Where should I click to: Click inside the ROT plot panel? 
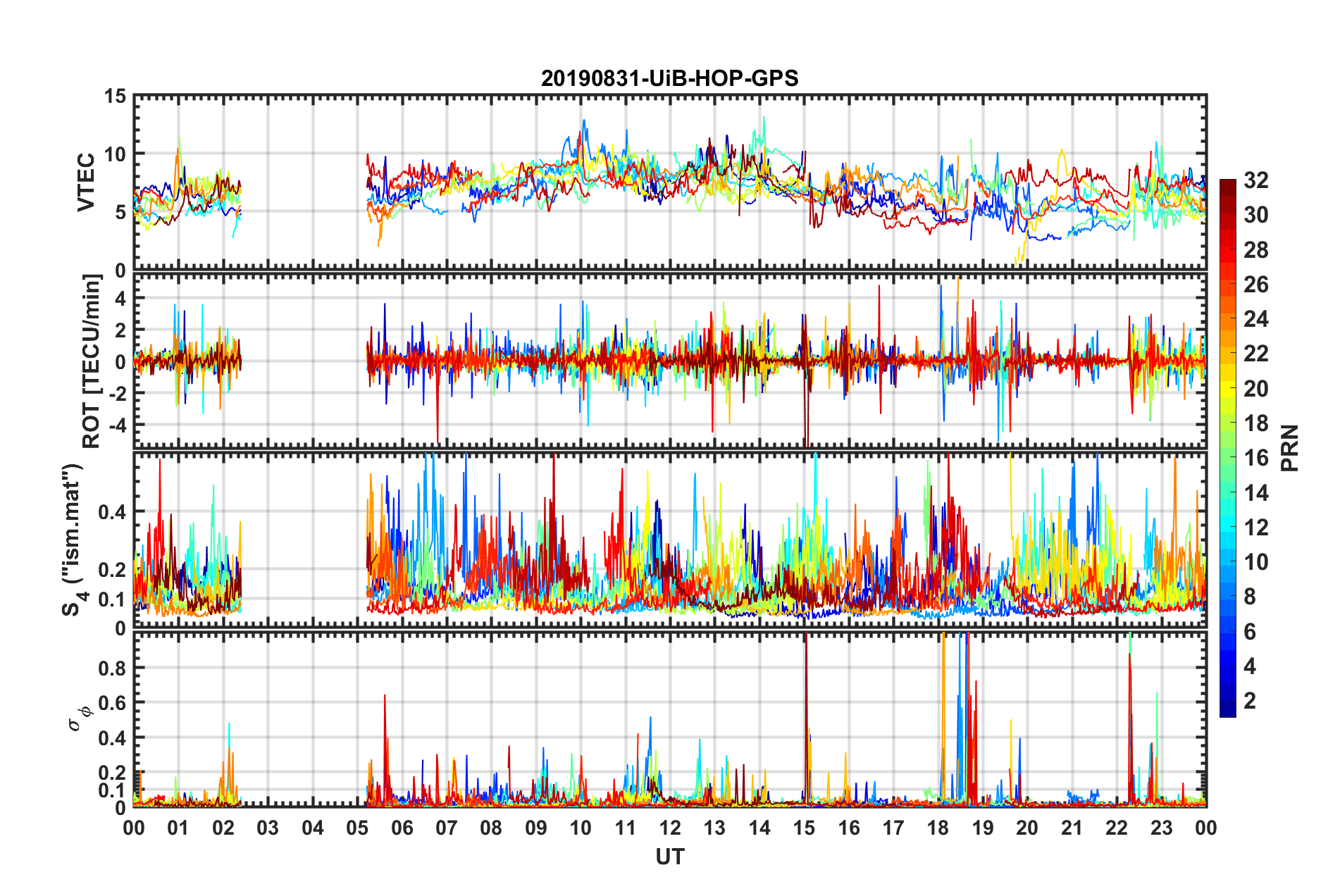[x=670, y=361]
